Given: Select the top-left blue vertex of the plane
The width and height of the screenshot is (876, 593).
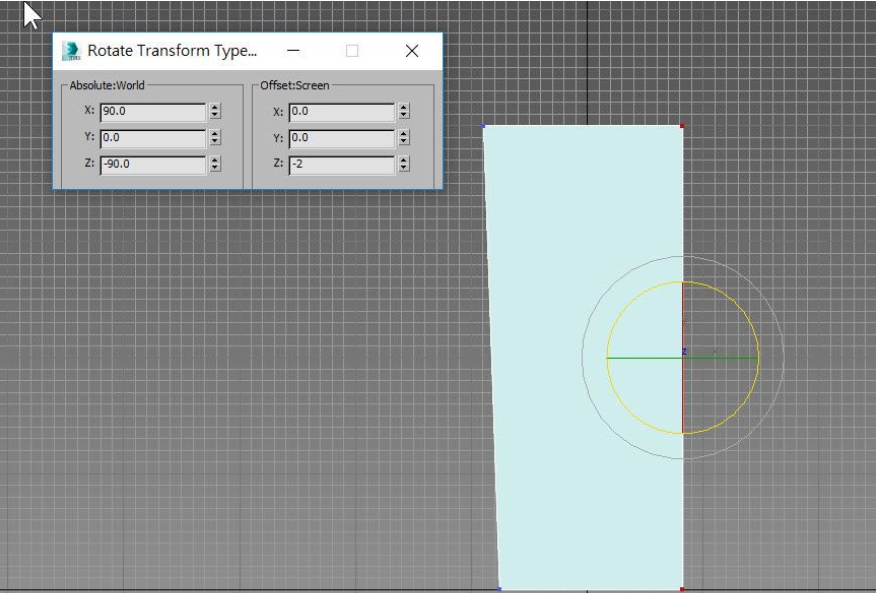Looking at the screenshot, I should (484, 126).
